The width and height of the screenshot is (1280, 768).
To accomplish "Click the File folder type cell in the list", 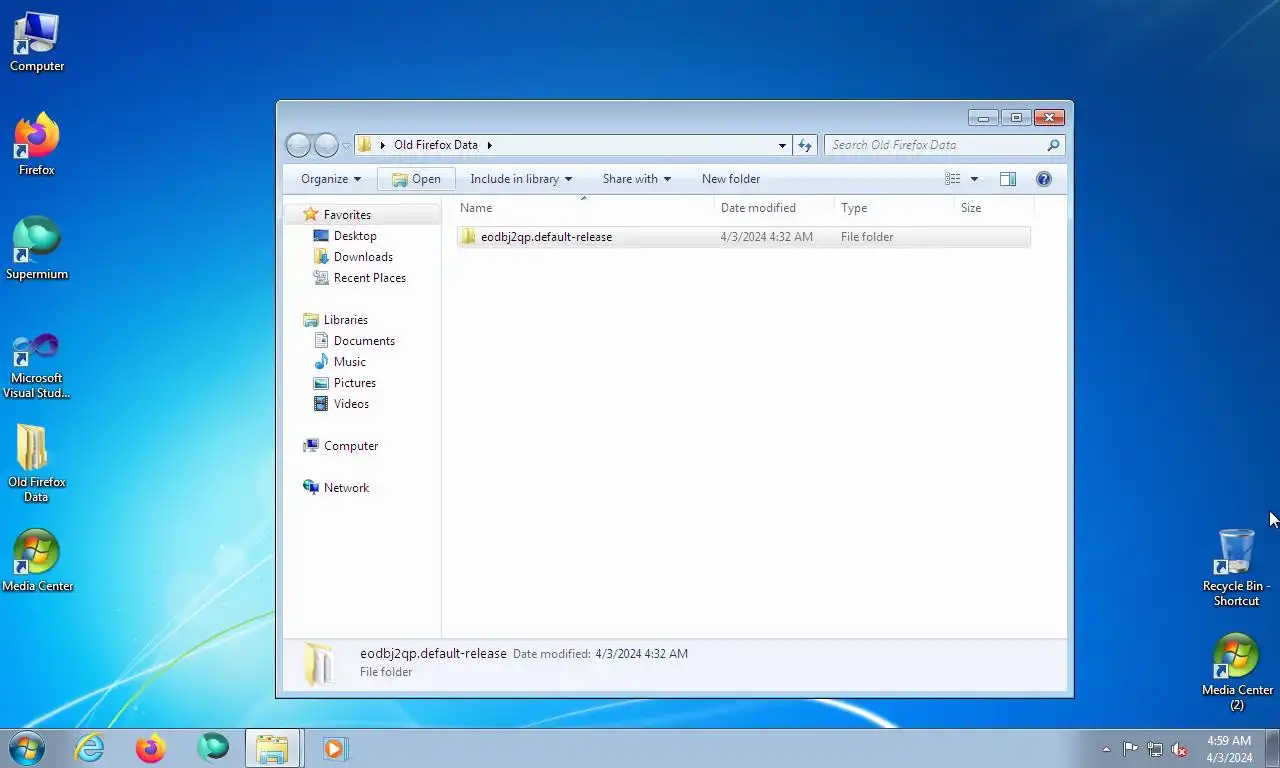I will click(867, 237).
